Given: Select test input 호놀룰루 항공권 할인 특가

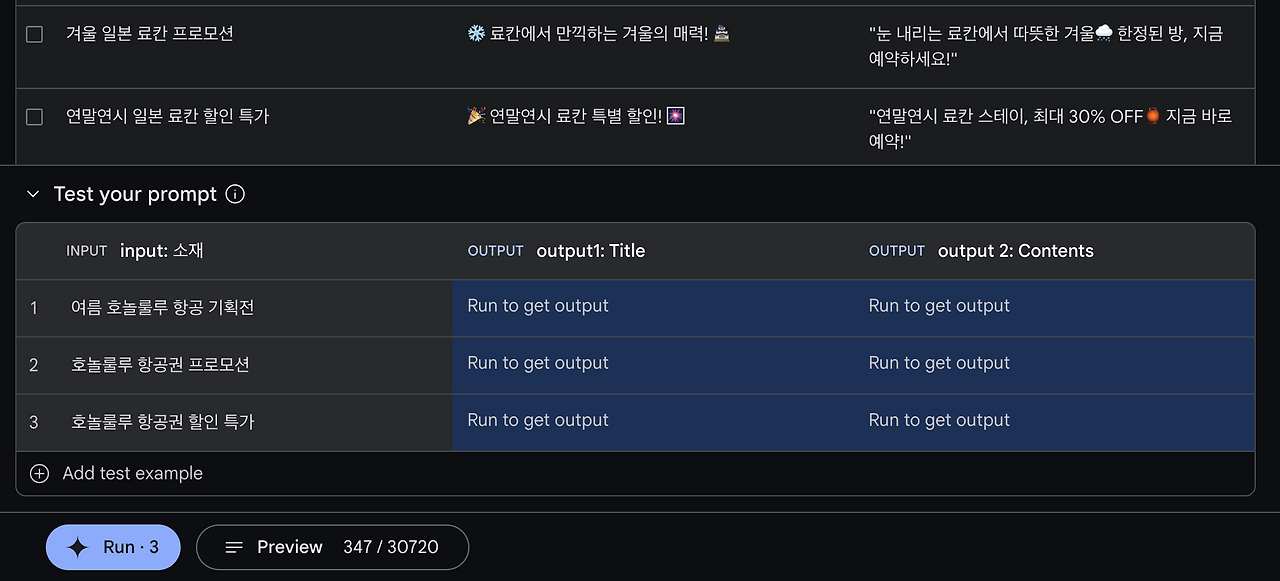Looking at the screenshot, I should [x=162, y=422].
